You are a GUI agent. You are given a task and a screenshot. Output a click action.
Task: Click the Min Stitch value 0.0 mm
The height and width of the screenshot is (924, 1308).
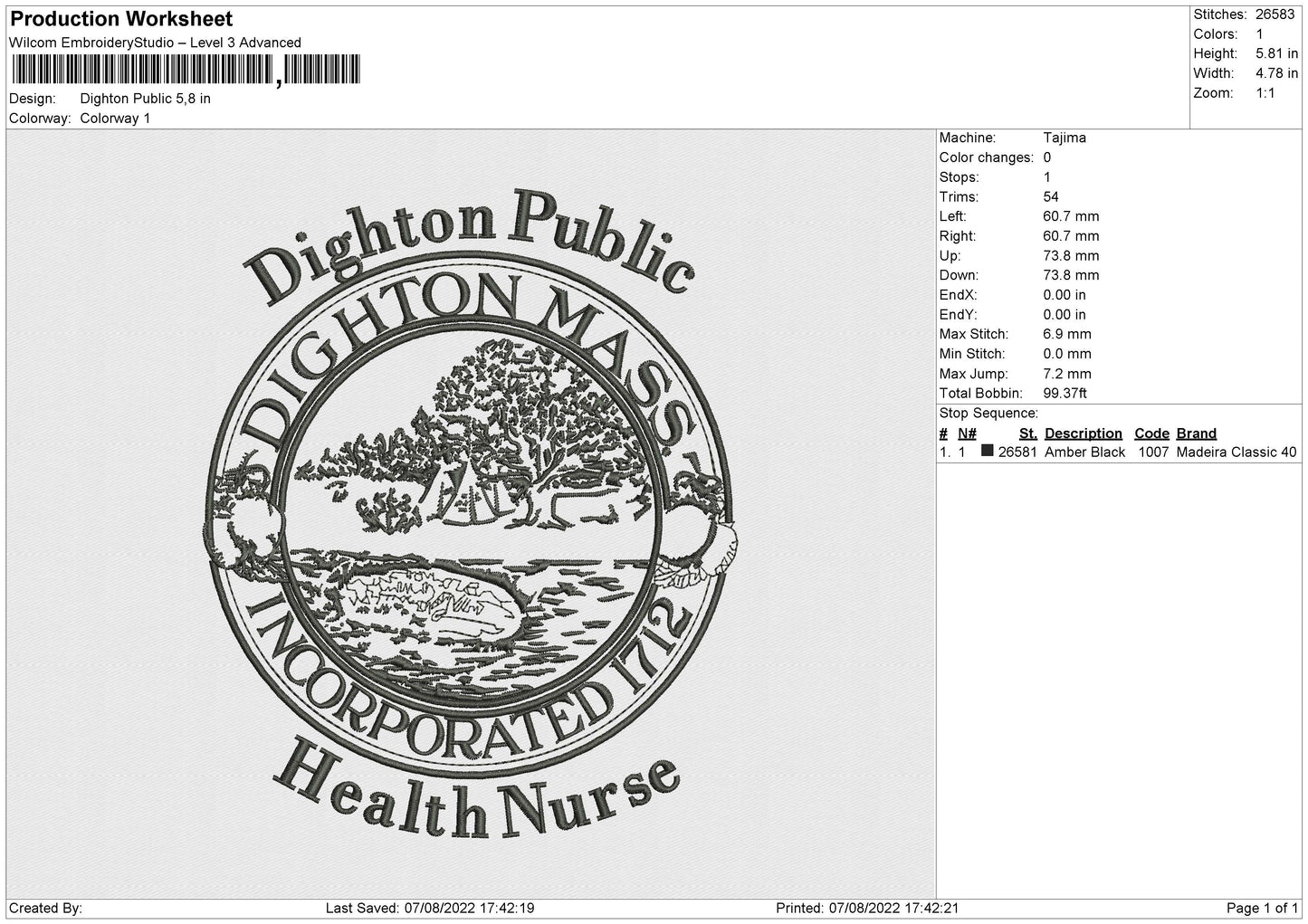(1067, 354)
